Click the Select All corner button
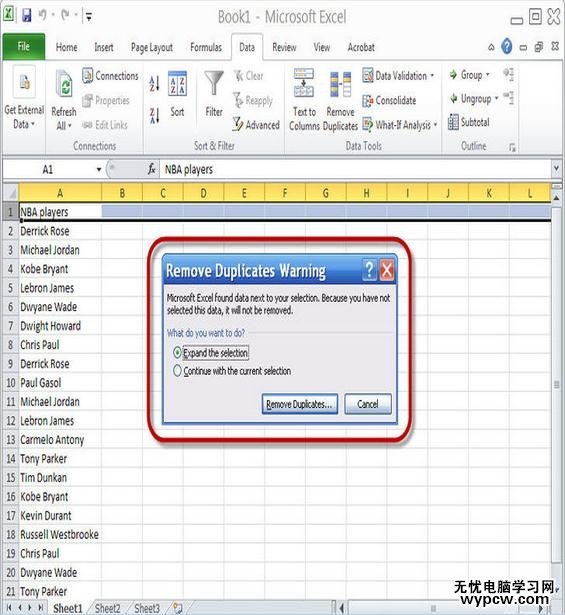Screen dimensions: 565x615 coord(10,193)
